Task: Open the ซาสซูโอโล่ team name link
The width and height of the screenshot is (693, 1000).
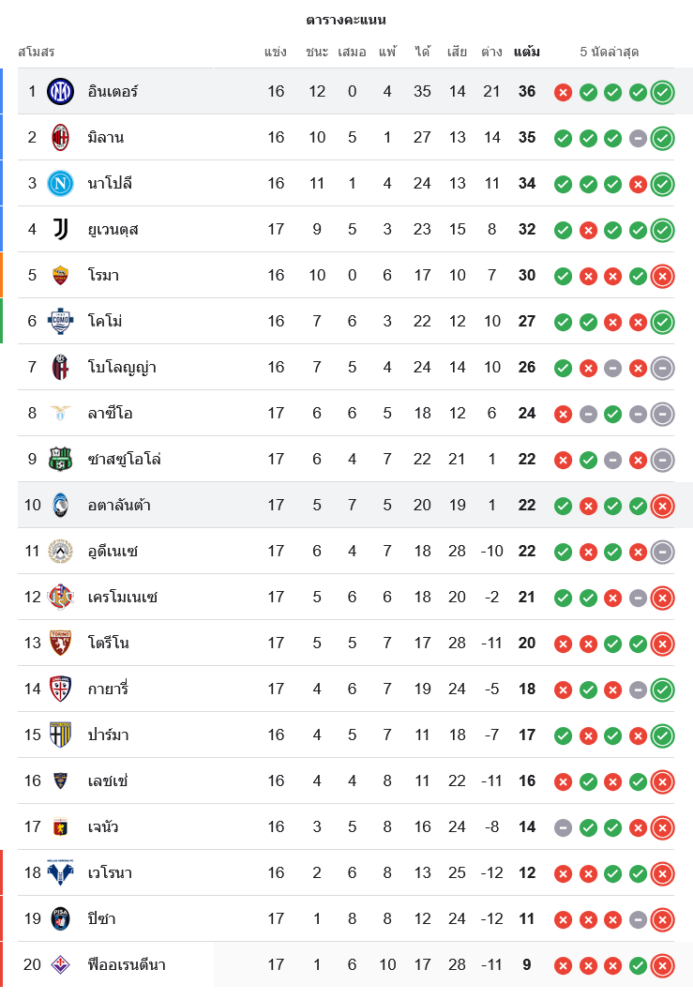Action: [x=124, y=459]
